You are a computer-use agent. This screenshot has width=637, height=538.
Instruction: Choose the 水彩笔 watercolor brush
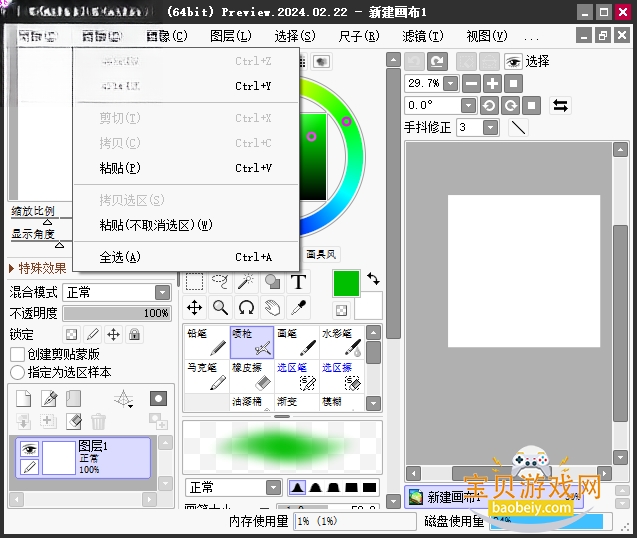(x=341, y=343)
